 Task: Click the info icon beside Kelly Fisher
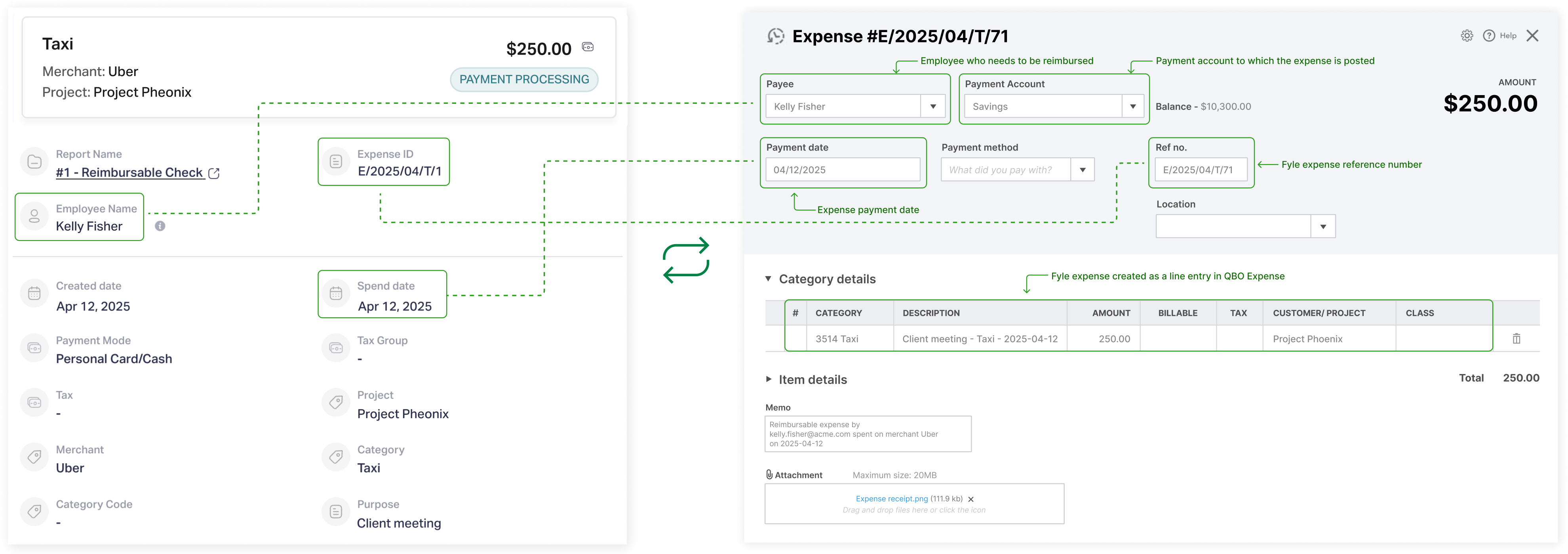click(161, 226)
